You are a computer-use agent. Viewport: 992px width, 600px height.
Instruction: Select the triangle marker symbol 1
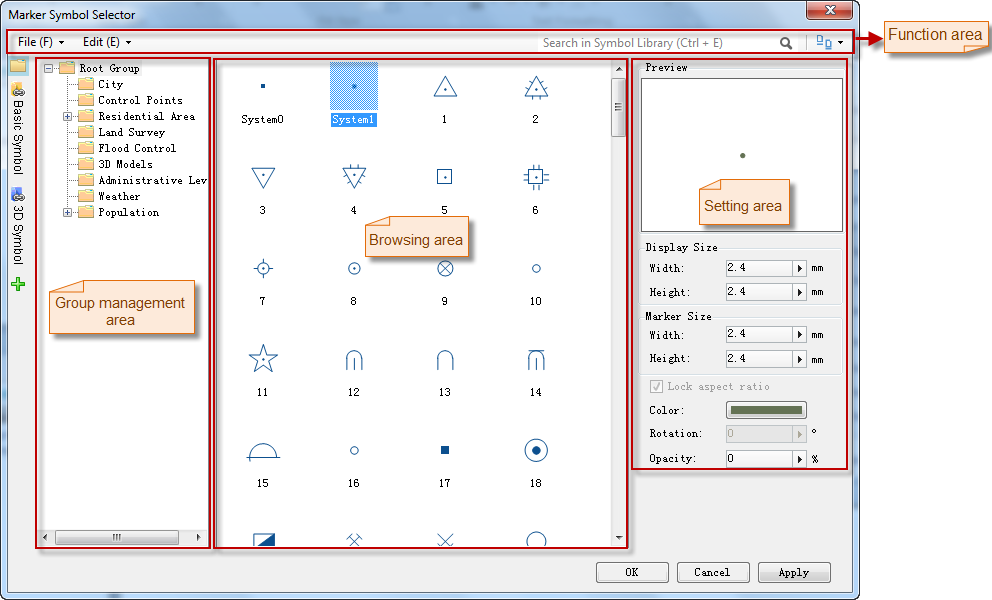(x=445, y=88)
